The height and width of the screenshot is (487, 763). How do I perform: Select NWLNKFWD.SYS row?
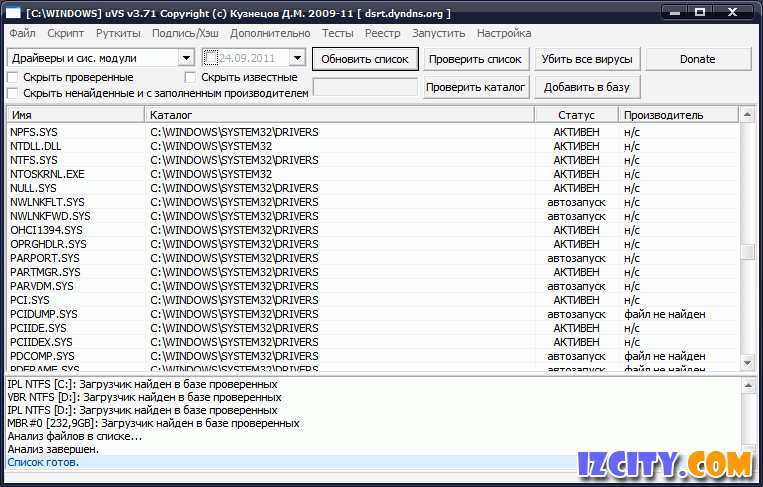374,216
